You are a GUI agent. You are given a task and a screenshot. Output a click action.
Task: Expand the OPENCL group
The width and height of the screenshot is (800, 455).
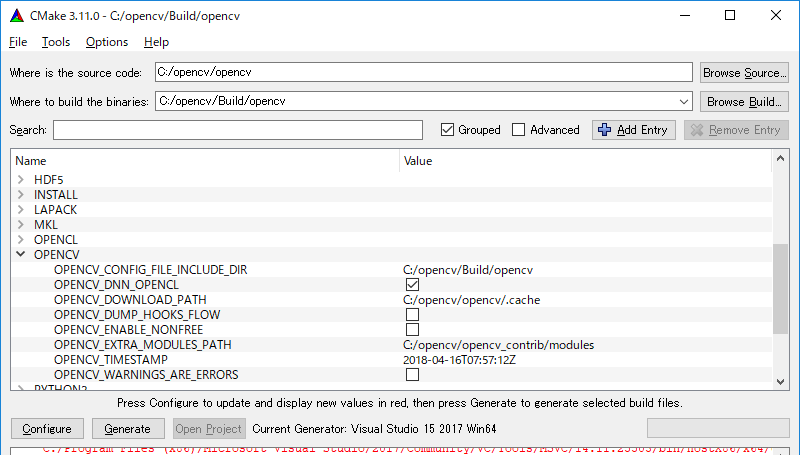pyautogui.click(x=21, y=240)
